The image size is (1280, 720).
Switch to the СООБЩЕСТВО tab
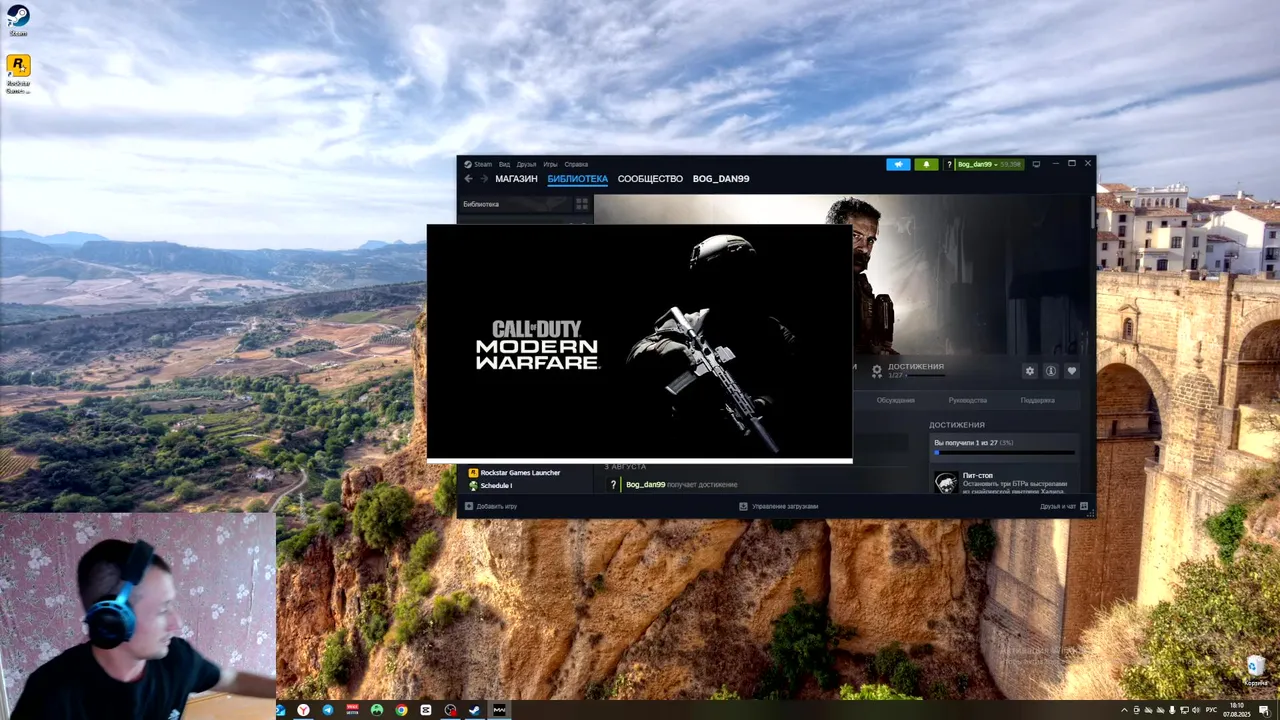click(x=650, y=179)
